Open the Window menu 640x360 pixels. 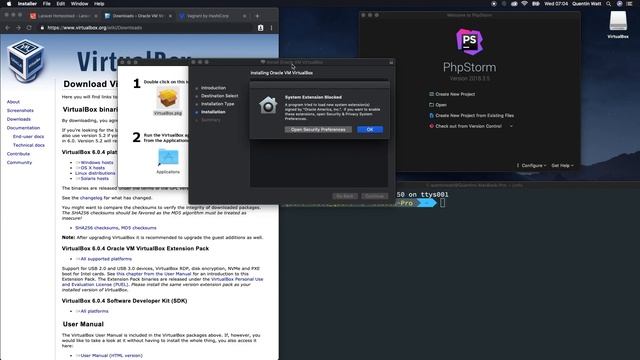pyautogui.click(x=79, y=4)
